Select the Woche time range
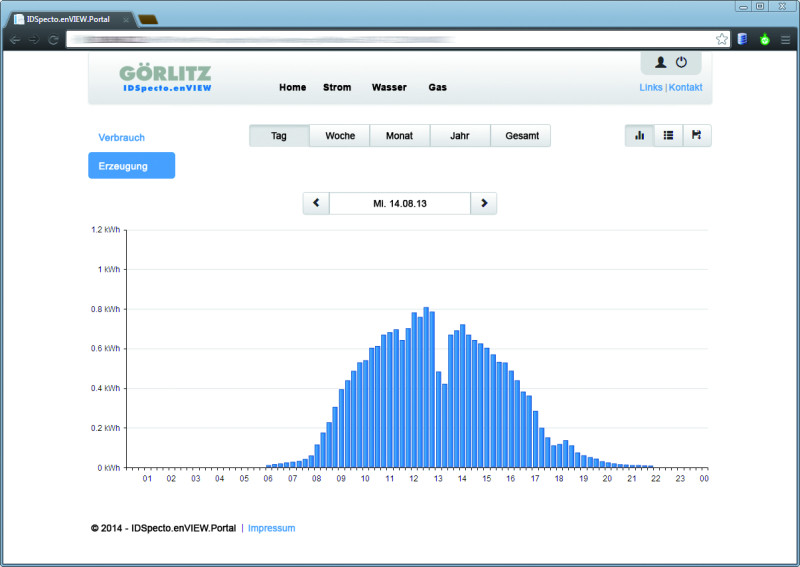This screenshot has width=800, height=567. tap(340, 136)
